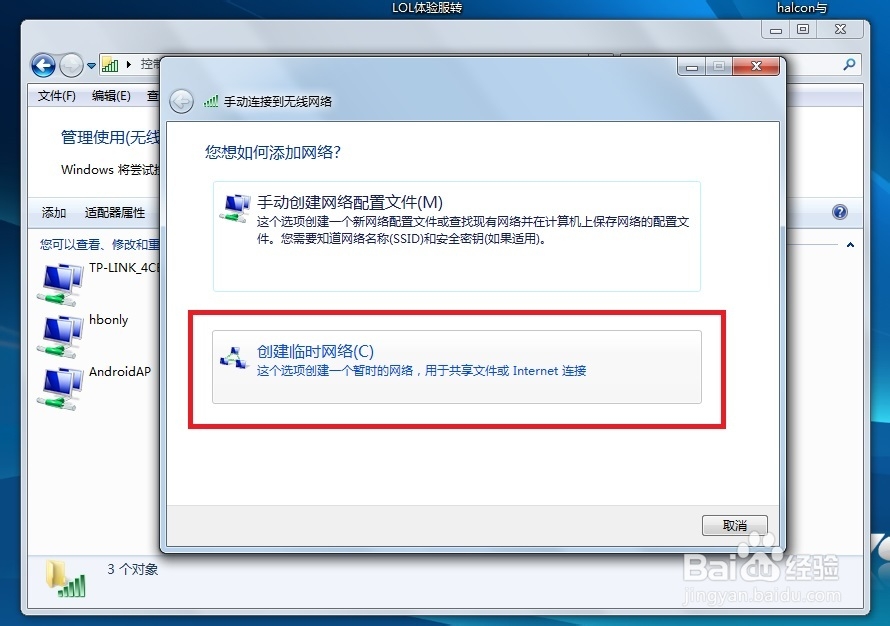Open the recent pages dropdown arrow
Viewport: 890px width, 626px height.
[91, 66]
